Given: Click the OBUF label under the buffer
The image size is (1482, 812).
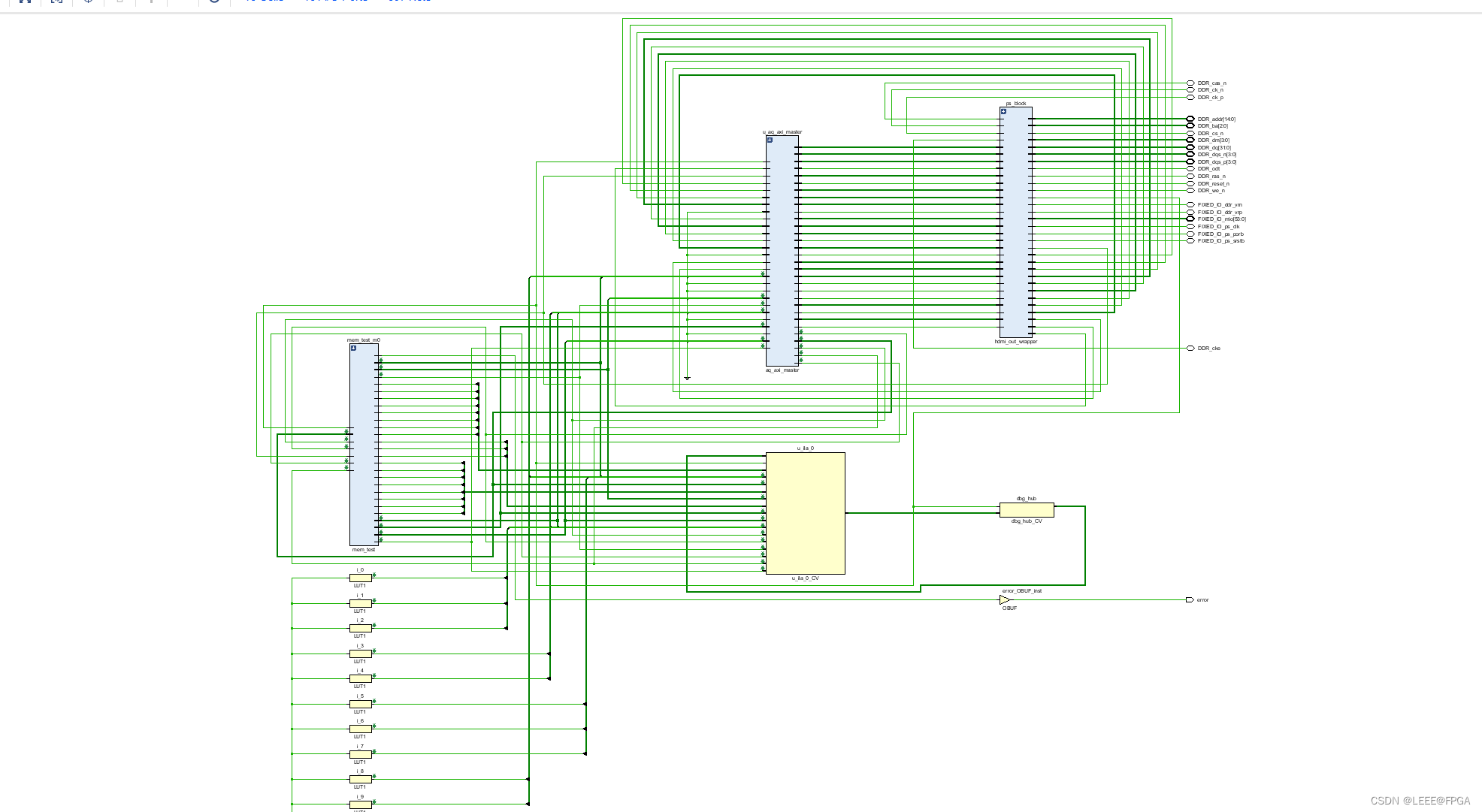Looking at the screenshot, I should [x=1009, y=608].
